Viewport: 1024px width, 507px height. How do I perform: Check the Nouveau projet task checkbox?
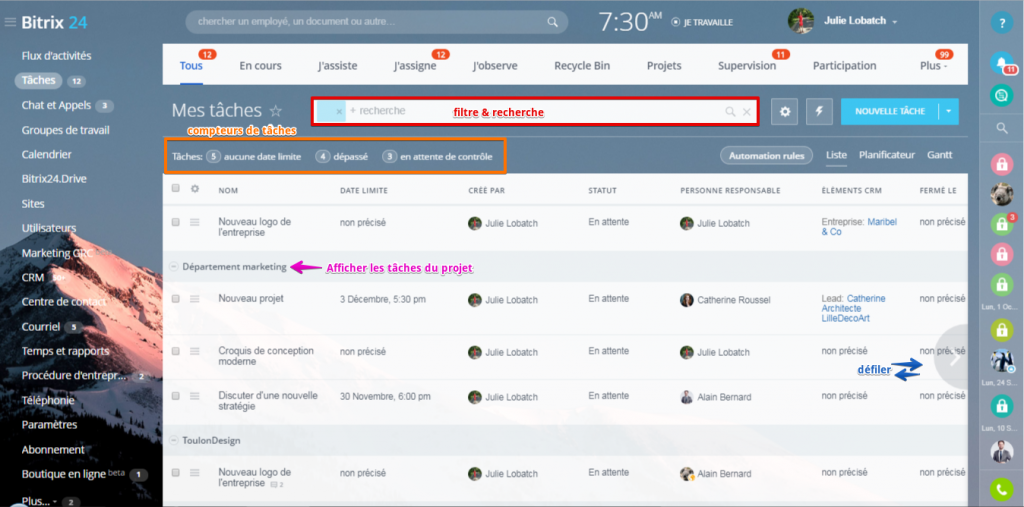[x=175, y=299]
